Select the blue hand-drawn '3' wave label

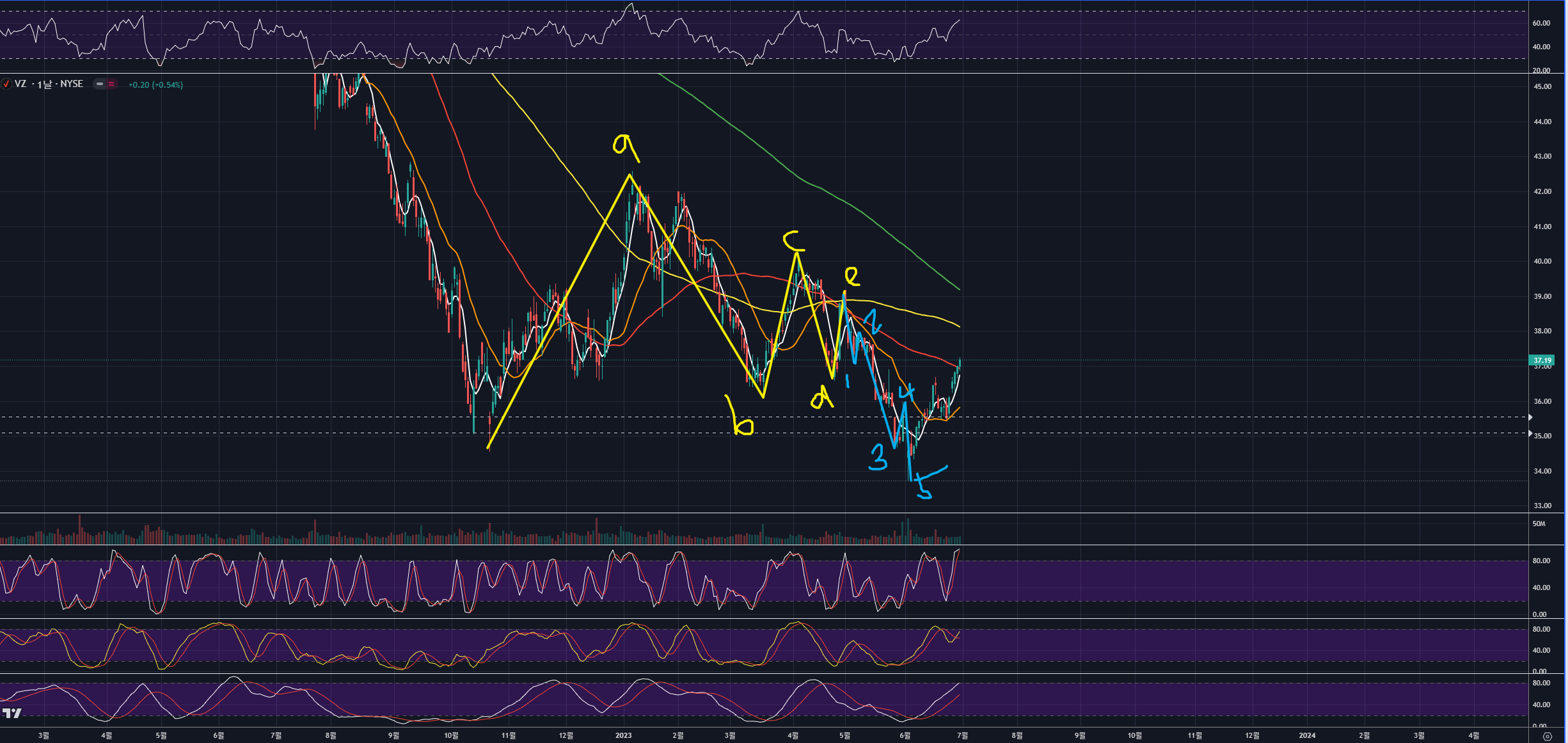click(x=878, y=458)
